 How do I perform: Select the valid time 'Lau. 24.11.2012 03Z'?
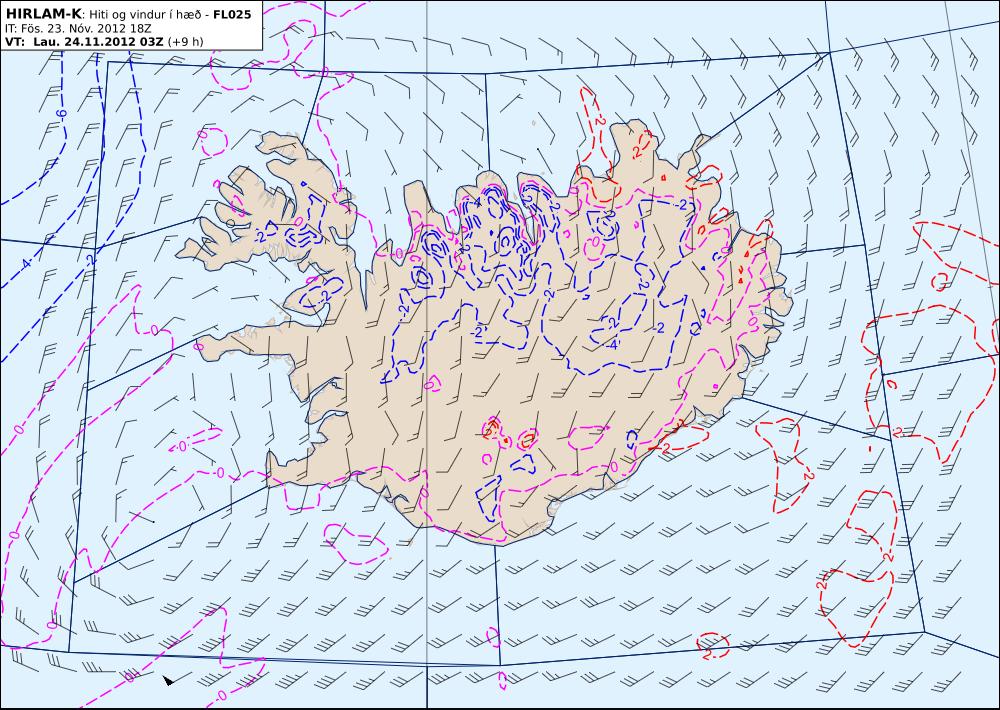[x=99, y=42]
